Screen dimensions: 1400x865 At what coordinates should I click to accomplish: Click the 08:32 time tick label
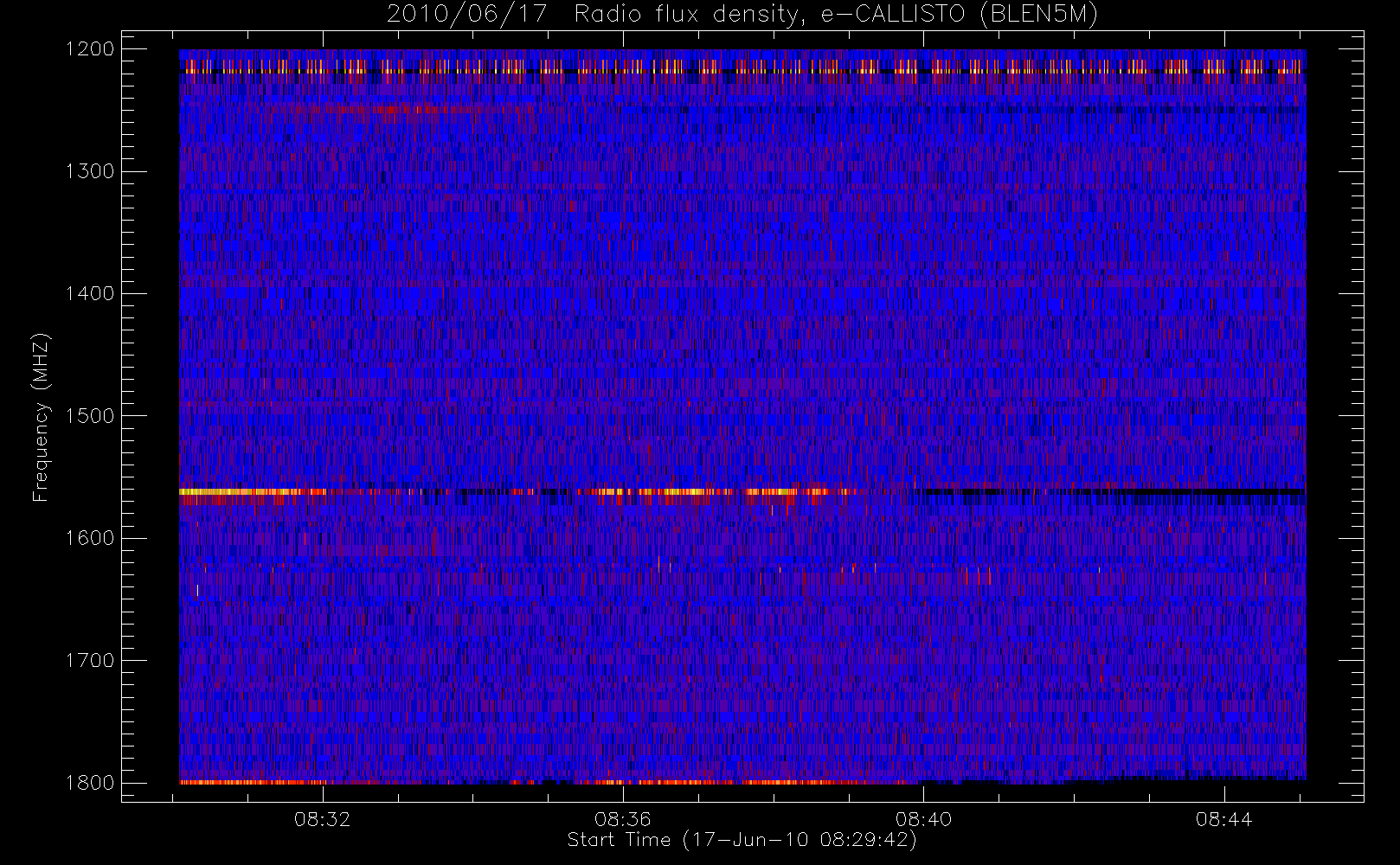click(x=323, y=819)
